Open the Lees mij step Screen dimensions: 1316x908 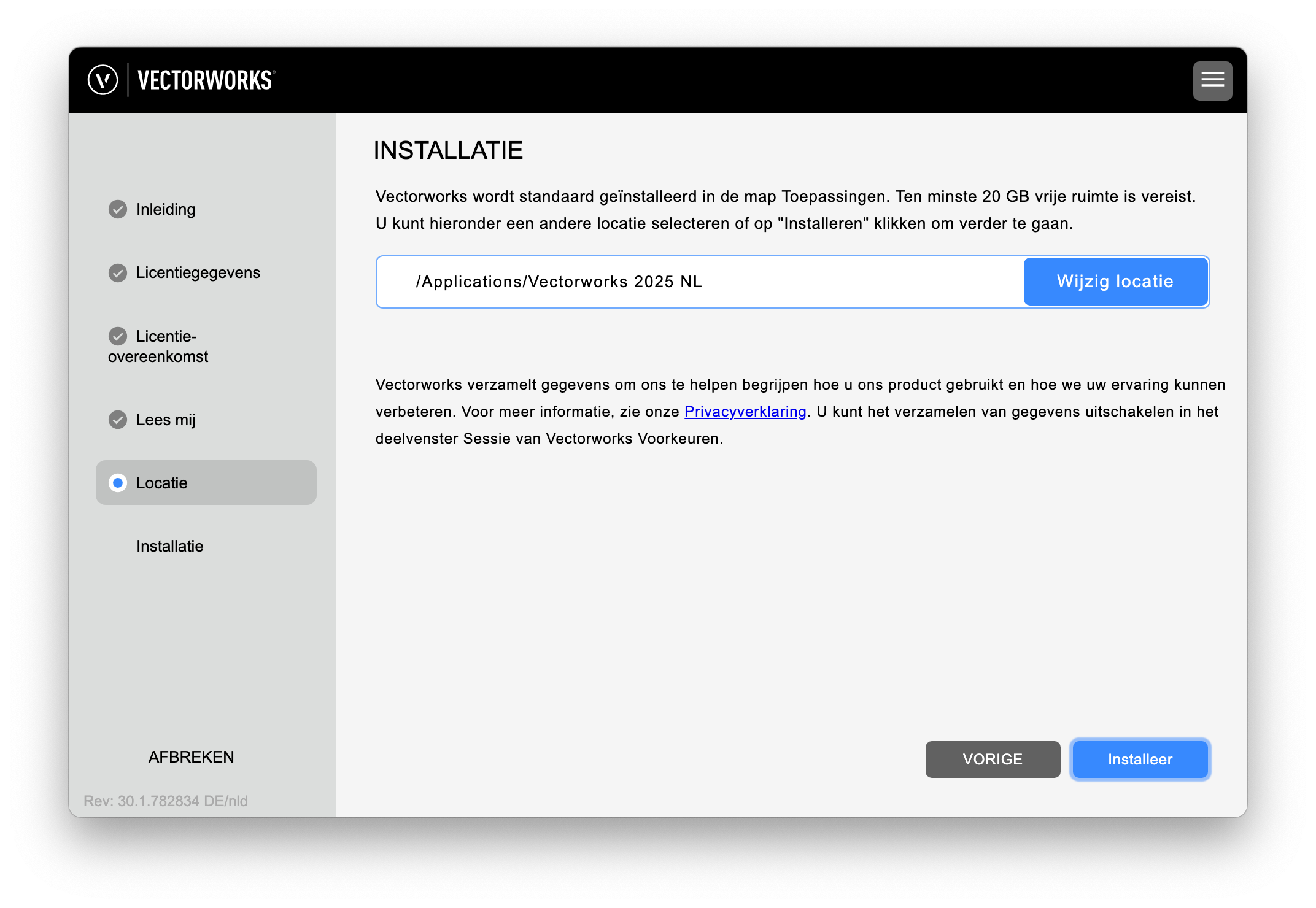click(166, 420)
